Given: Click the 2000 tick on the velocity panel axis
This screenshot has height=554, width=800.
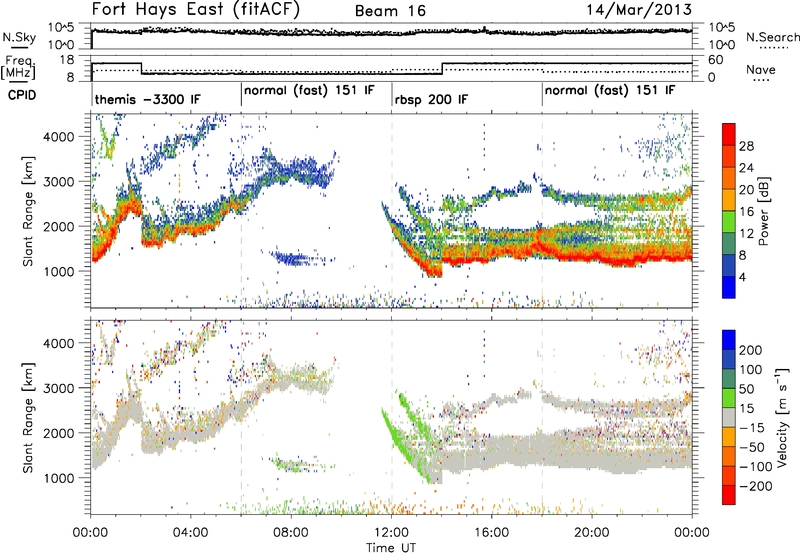Looking at the screenshot, I should pos(58,433).
